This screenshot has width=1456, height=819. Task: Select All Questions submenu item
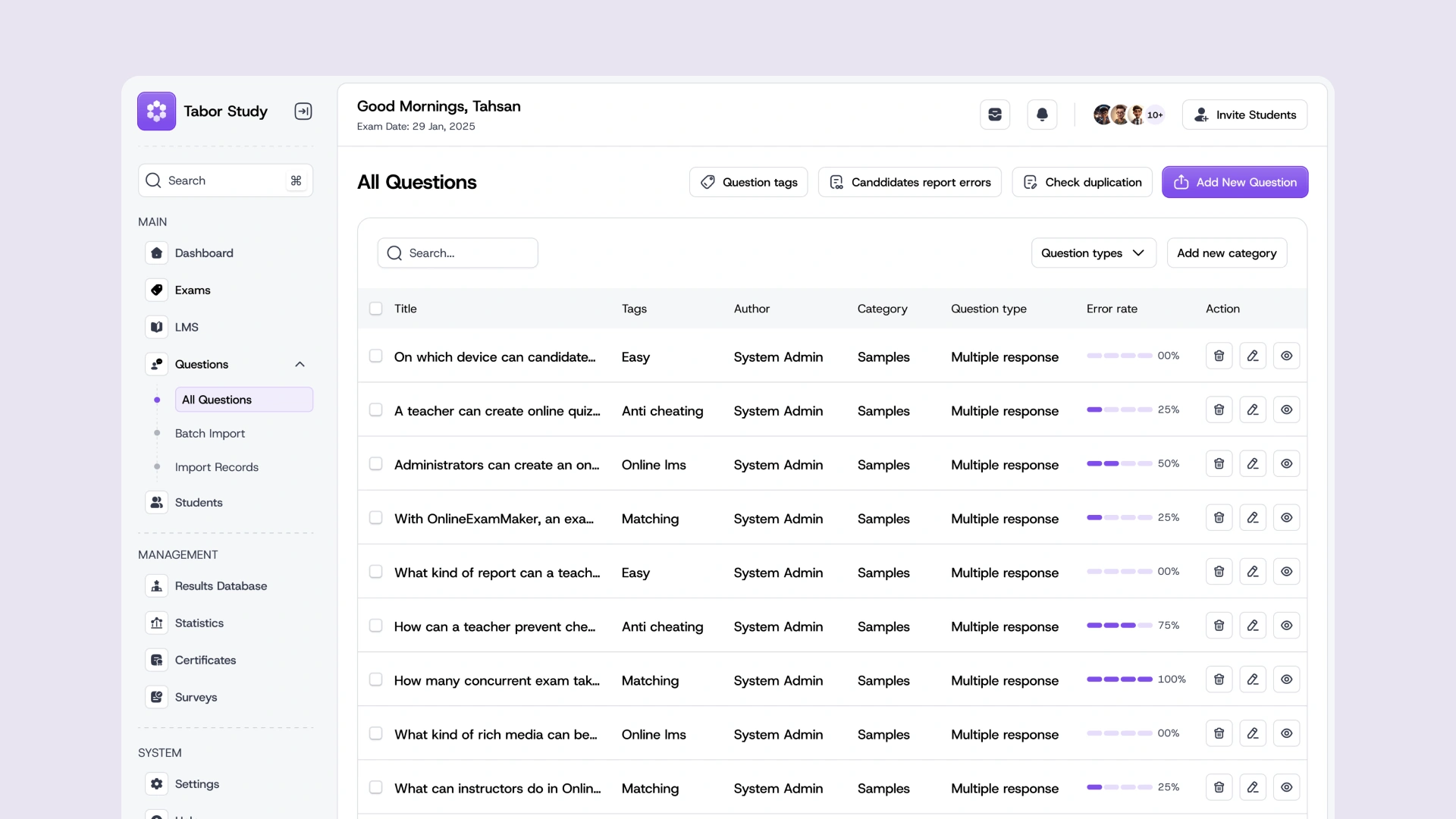[243, 400]
